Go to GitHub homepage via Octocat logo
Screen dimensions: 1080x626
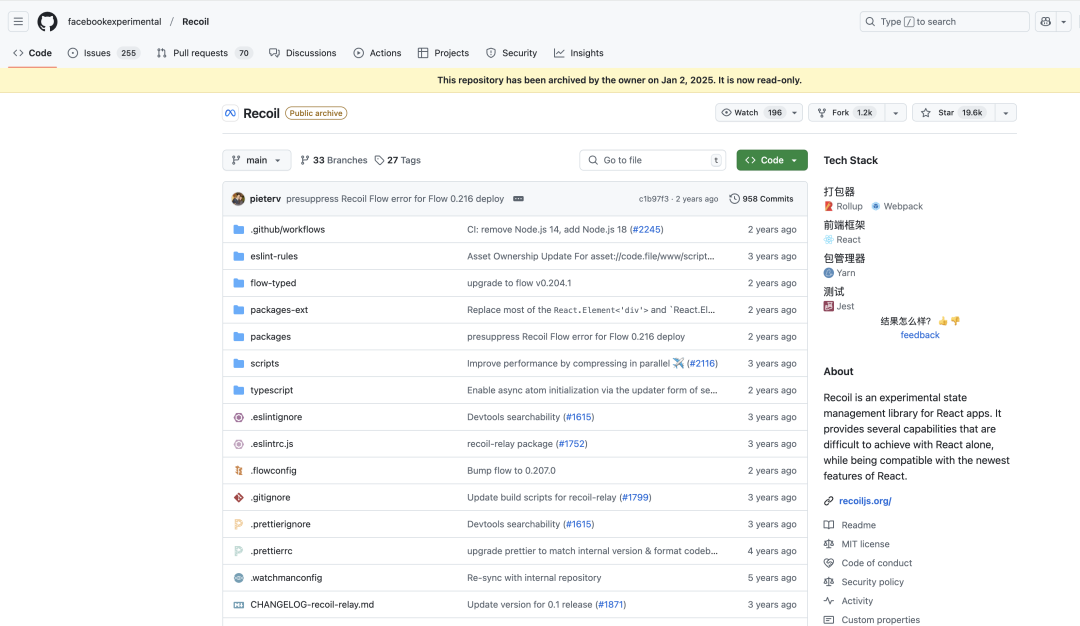[48, 21]
